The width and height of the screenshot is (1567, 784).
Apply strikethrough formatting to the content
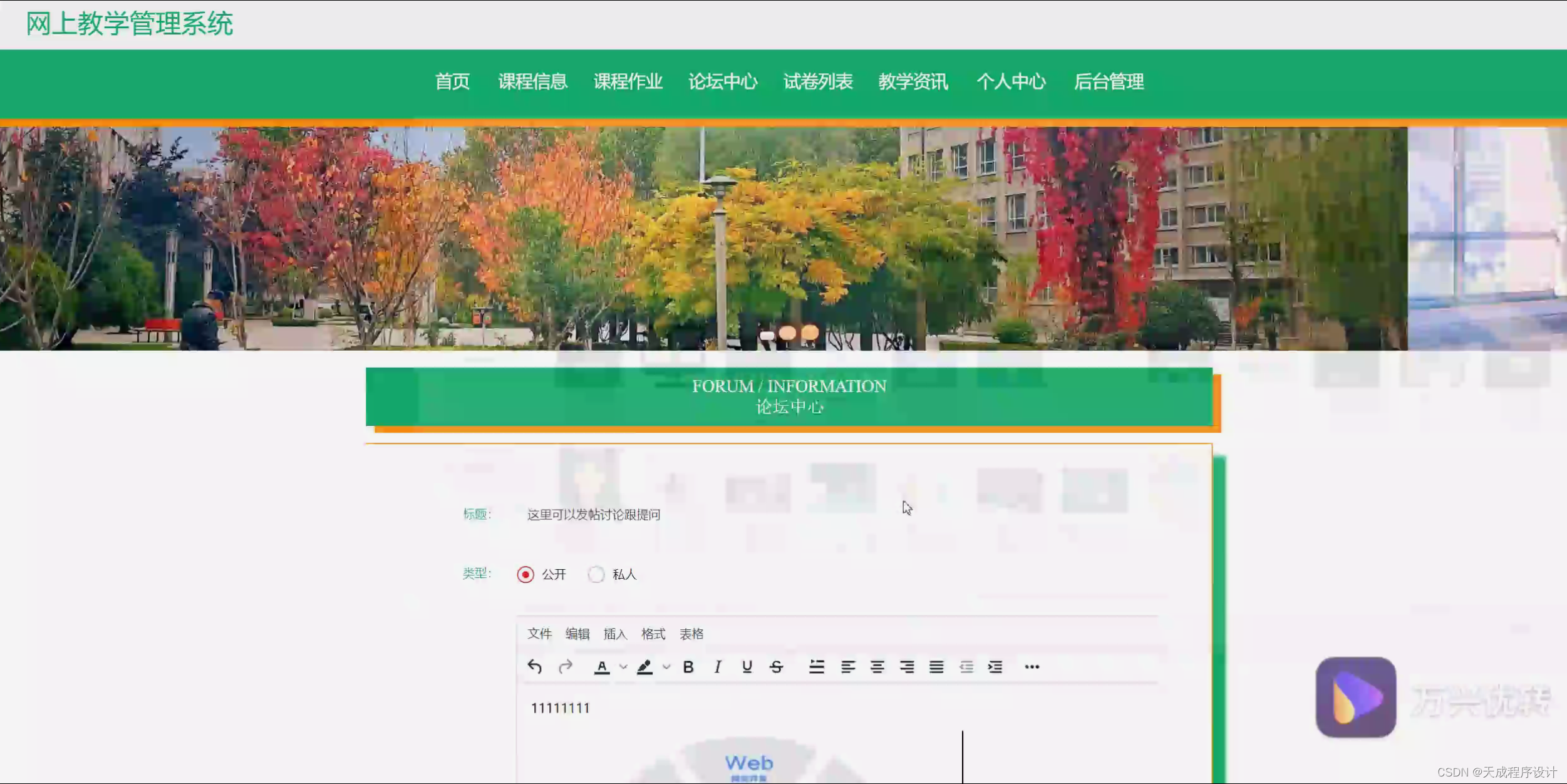tap(777, 667)
